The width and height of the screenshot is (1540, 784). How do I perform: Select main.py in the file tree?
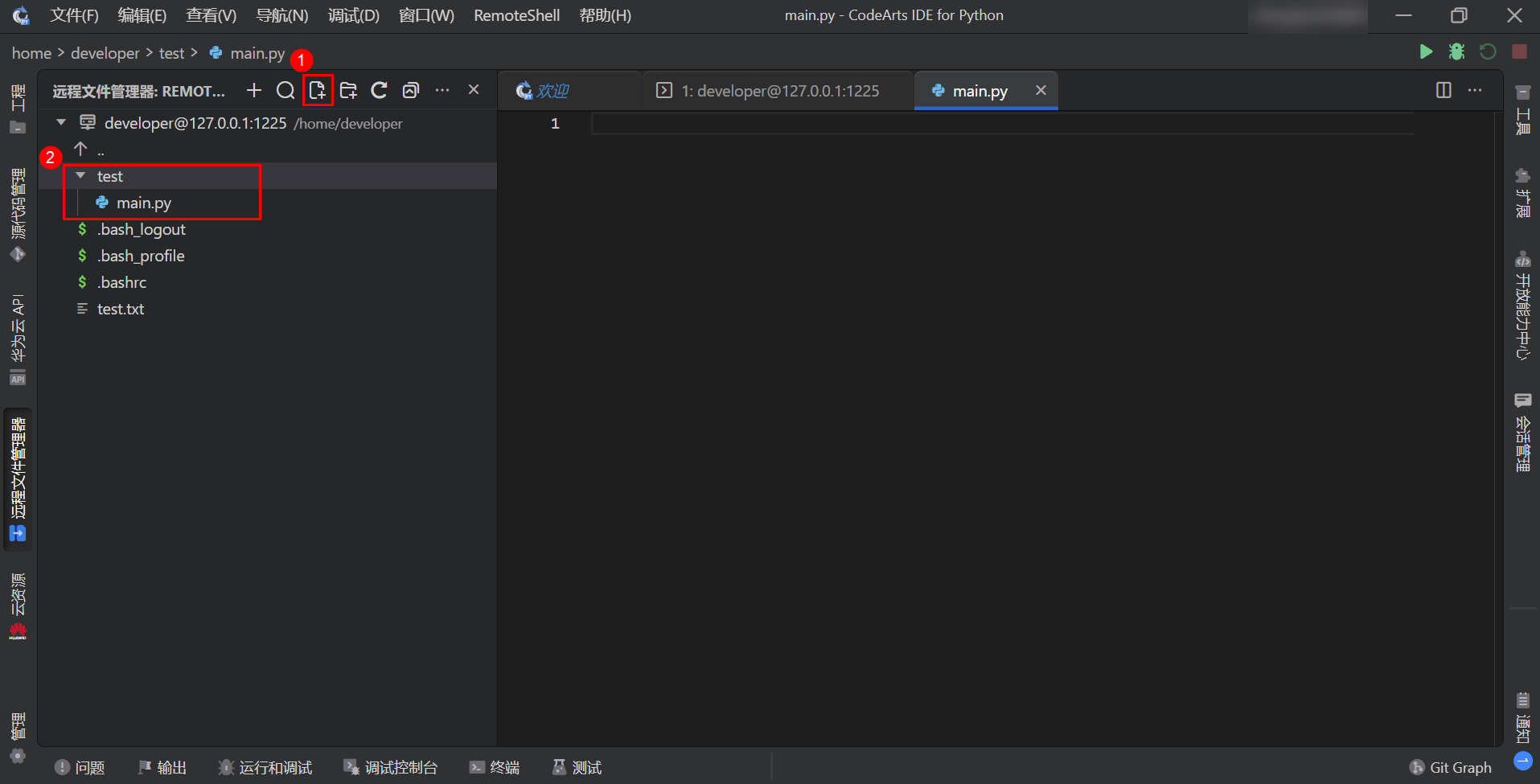click(144, 203)
